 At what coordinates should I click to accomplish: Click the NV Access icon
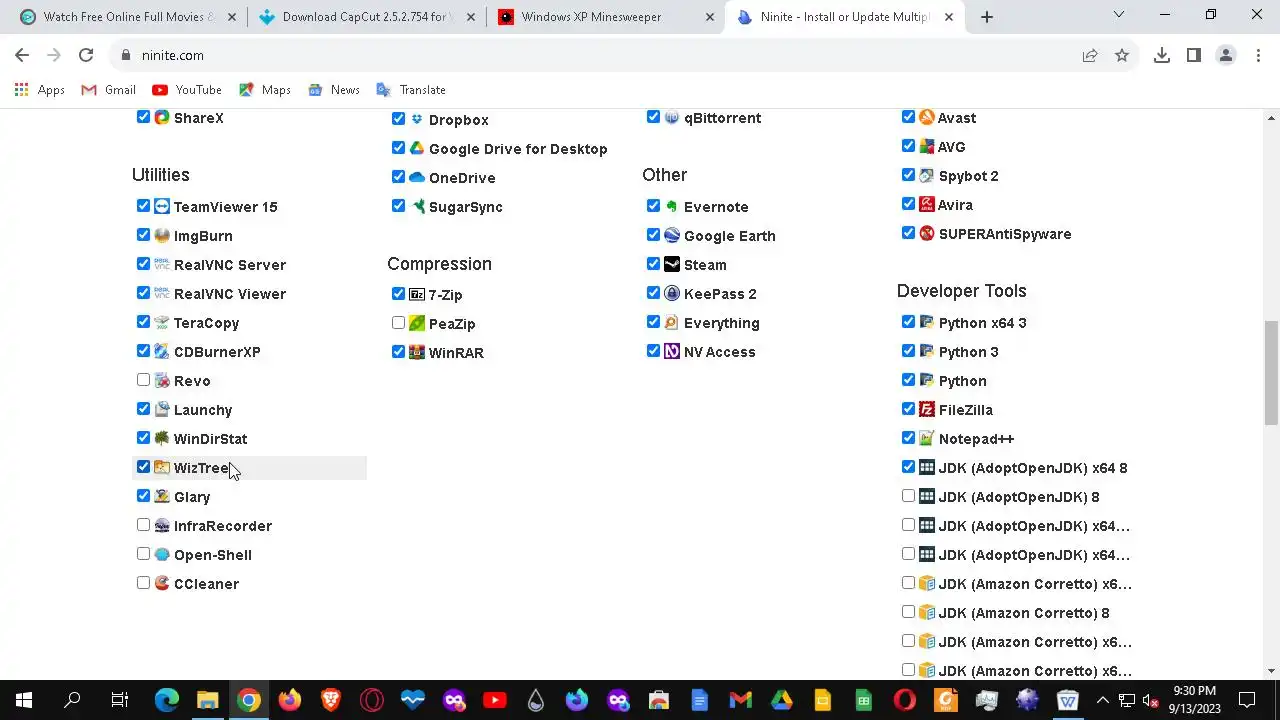click(x=672, y=351)
